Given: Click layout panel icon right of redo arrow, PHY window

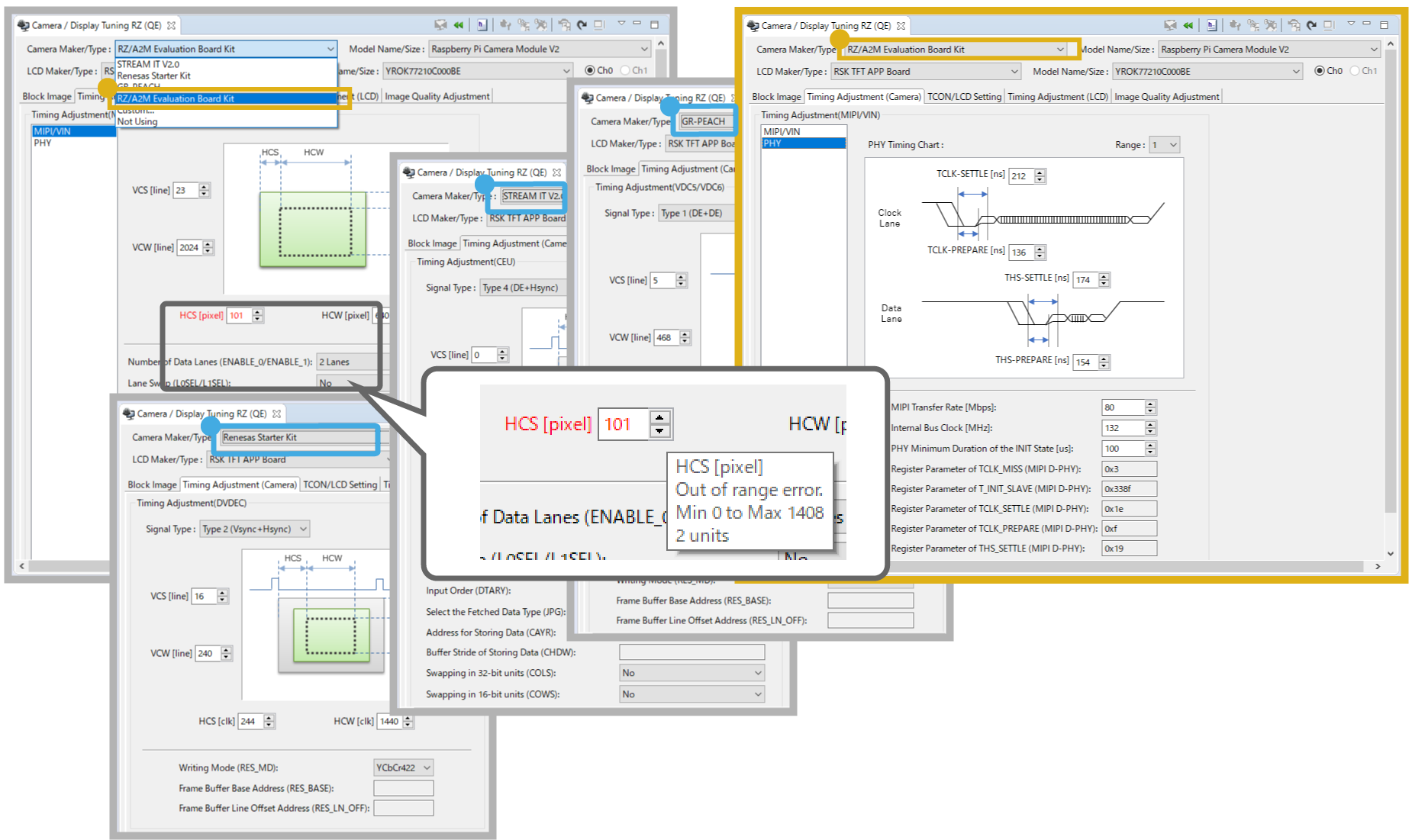Looking at the screenshot, I should [1329, 25].
